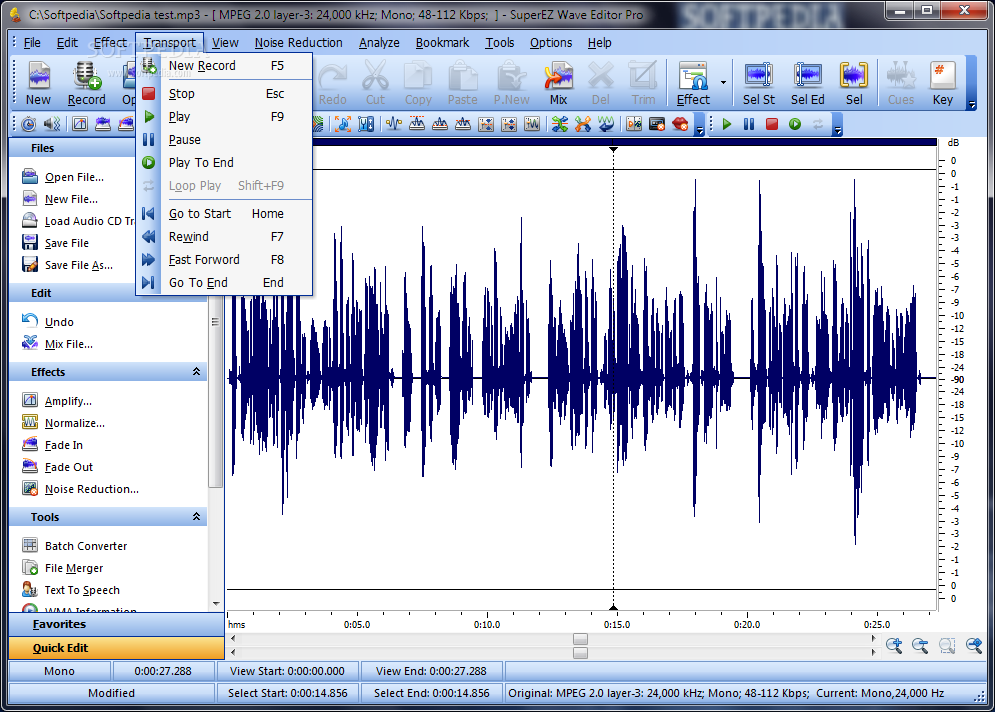This screenshot has height=712, width=995.
Task: Click the lower horizontal zoom slider thumb
Action: pos(580,652)
